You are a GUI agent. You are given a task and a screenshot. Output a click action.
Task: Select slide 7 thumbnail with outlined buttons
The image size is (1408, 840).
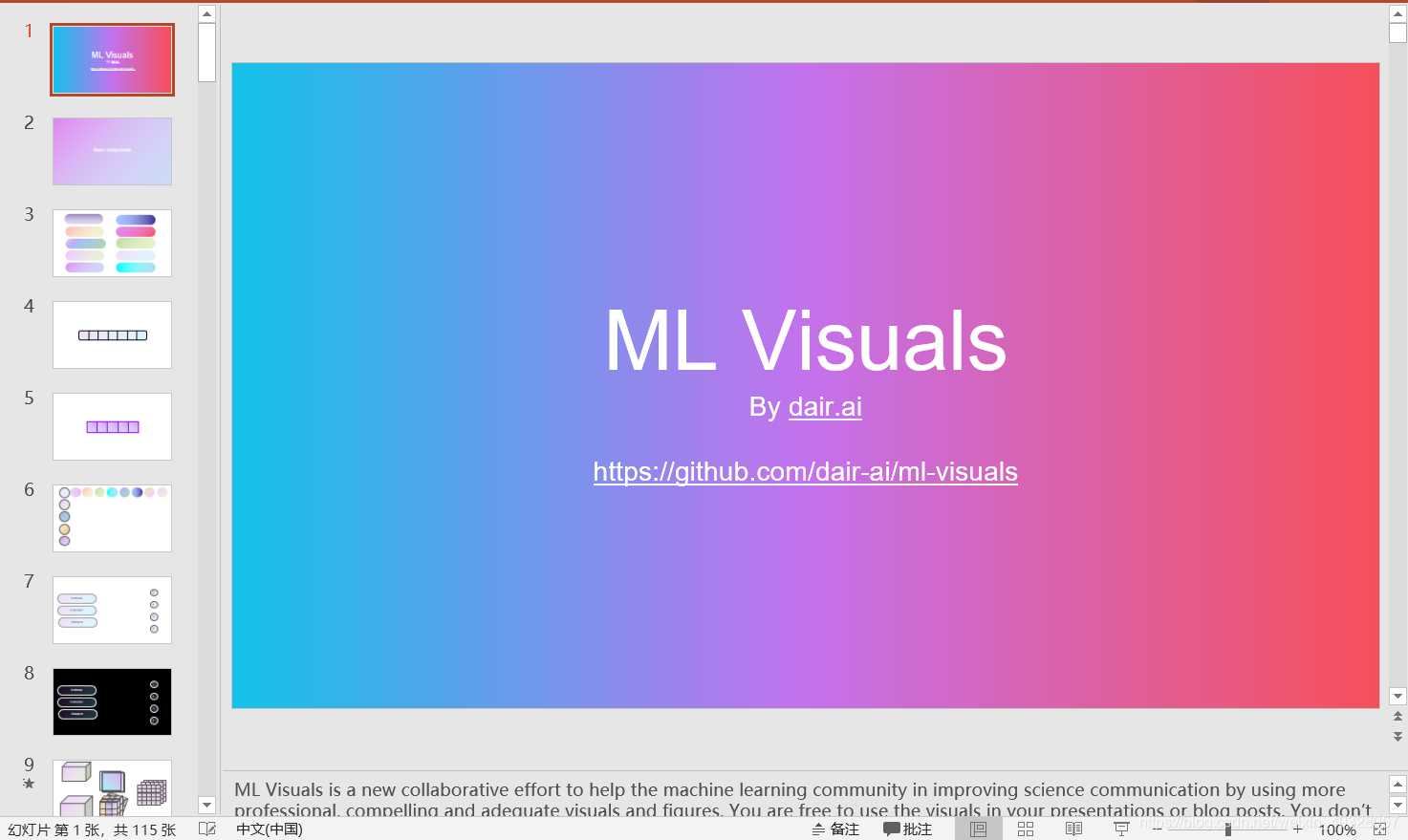click(x=112, y=610)
